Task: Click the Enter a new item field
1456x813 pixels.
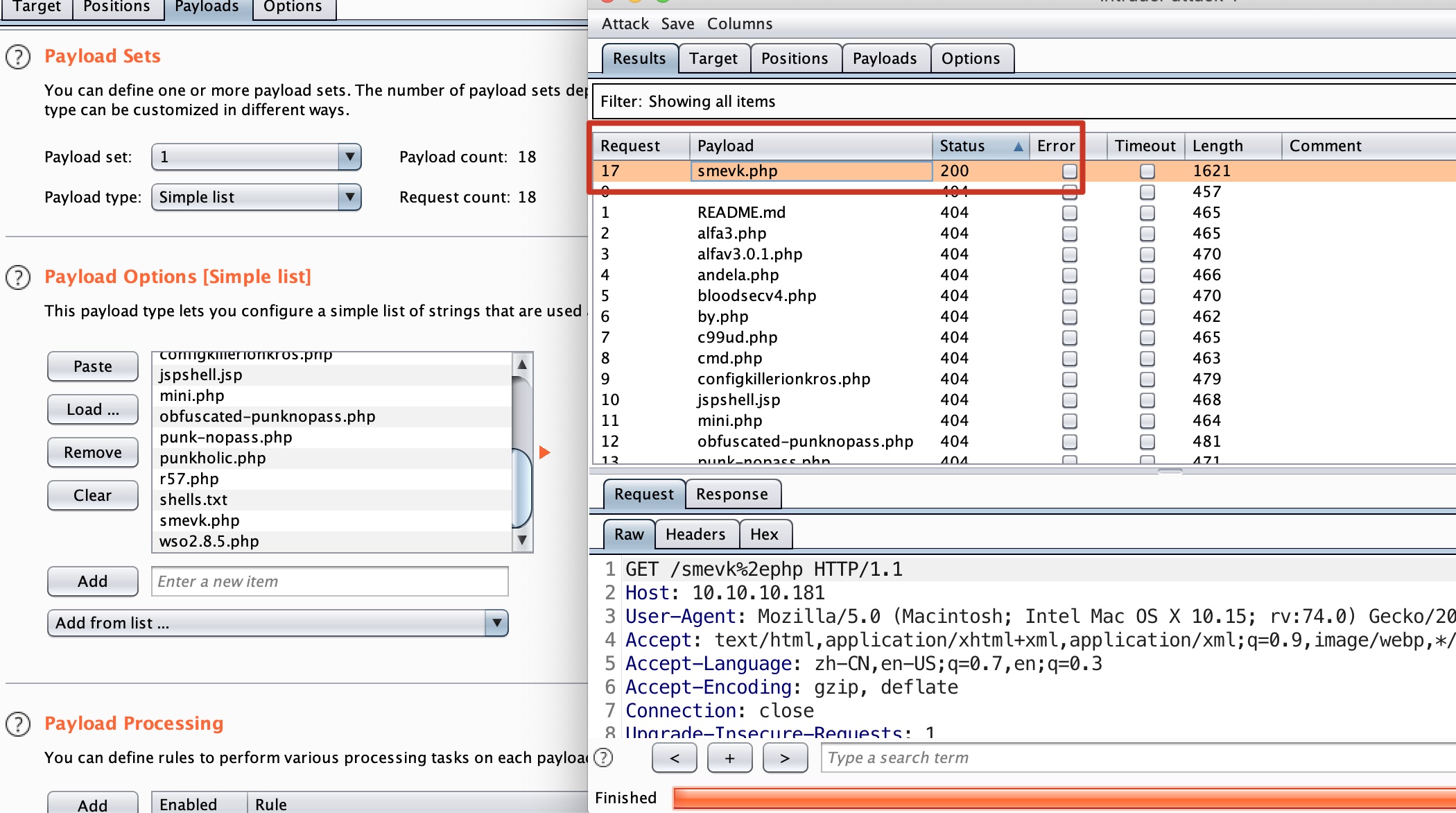Action: [329, 581]
